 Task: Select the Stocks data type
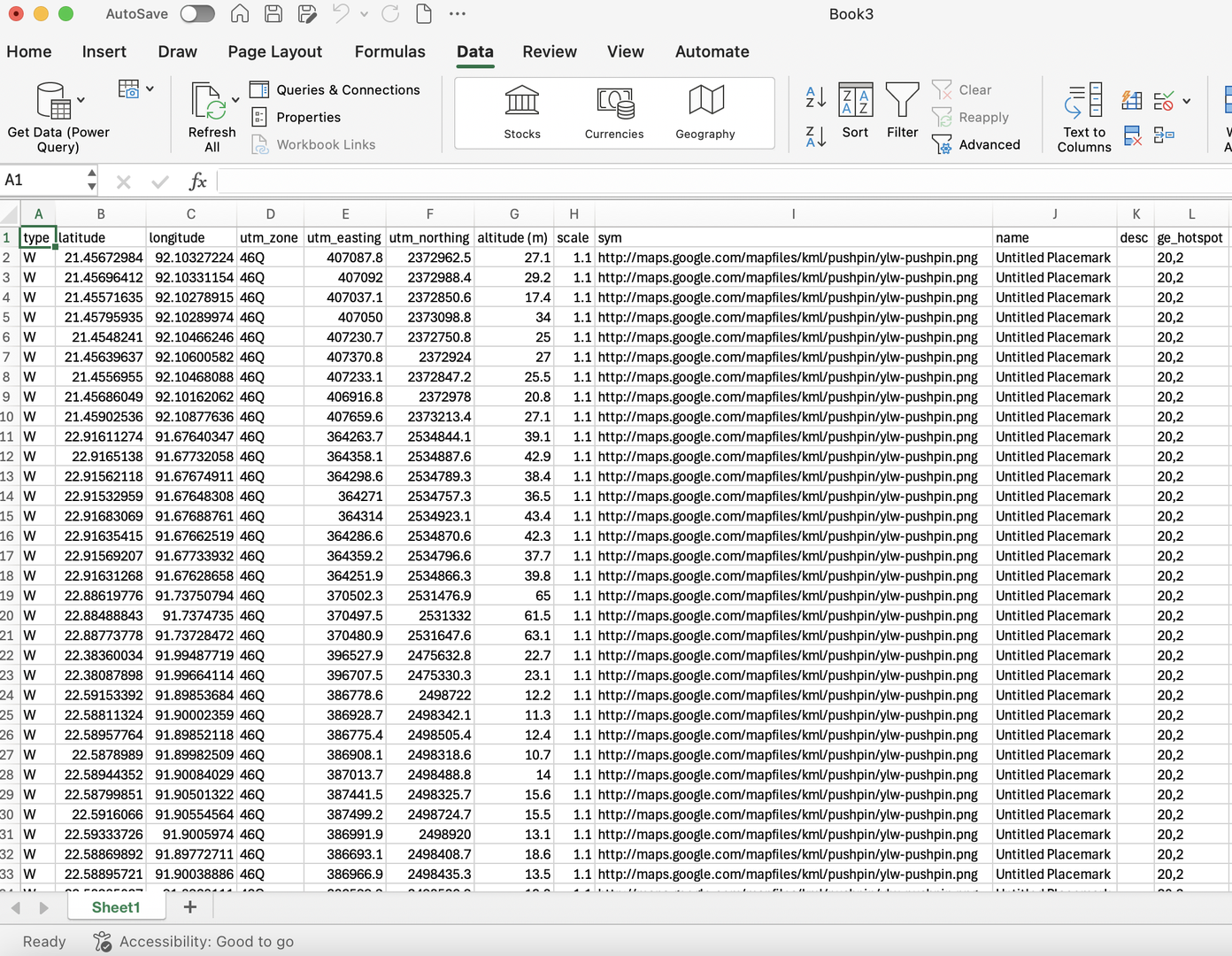tap(522, 112)
